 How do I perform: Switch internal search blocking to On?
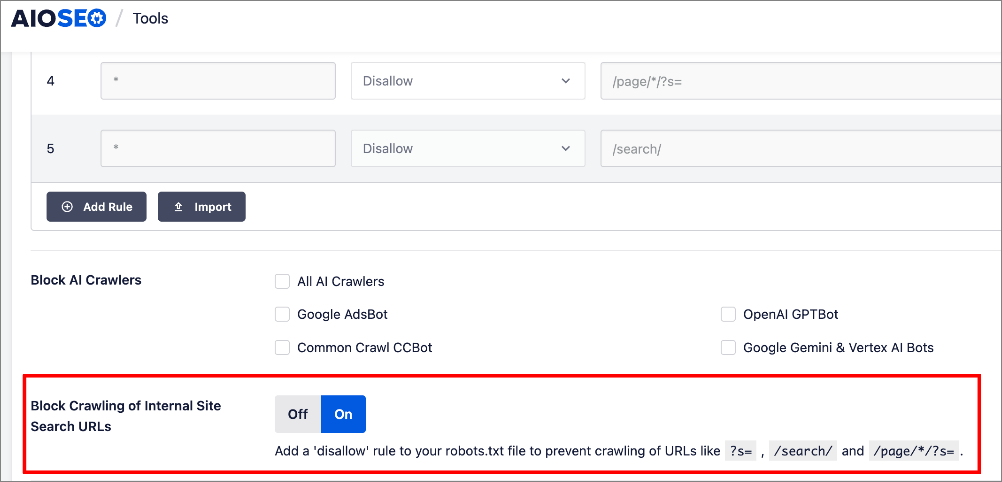pos(343,414)
